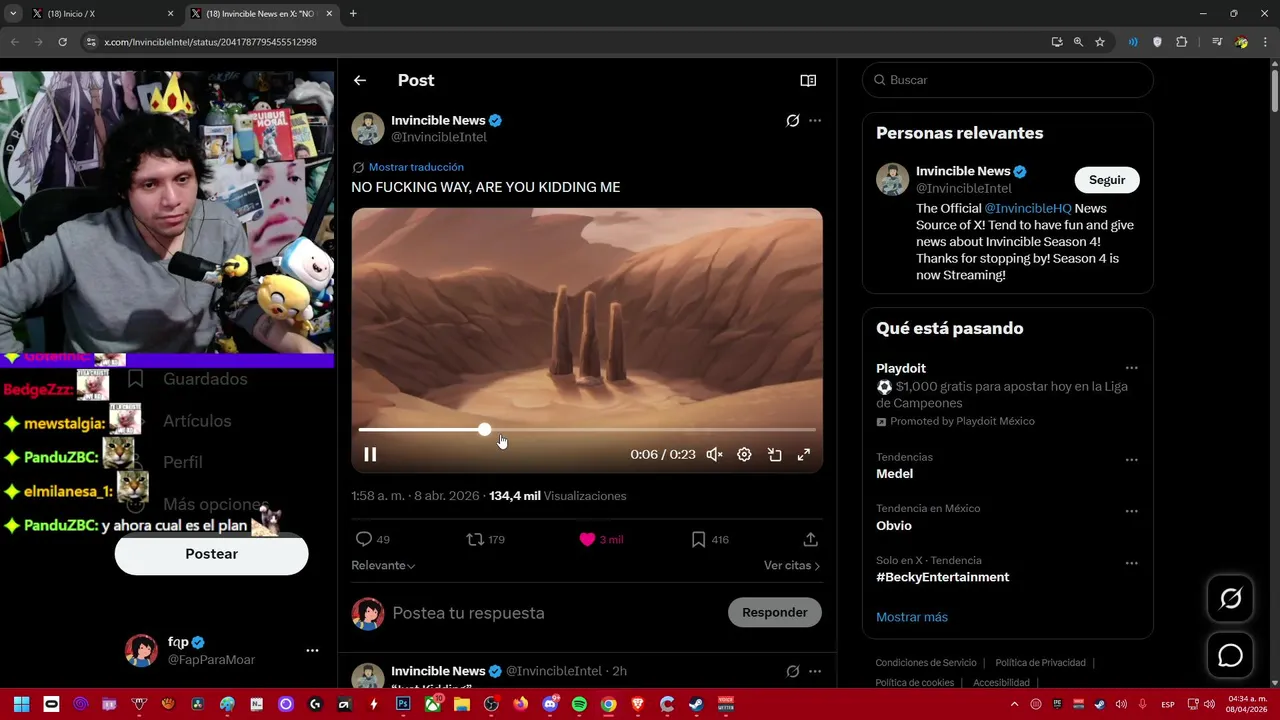Click Mostrar traducción link
Screen dimensions: 1280x720
416,167
